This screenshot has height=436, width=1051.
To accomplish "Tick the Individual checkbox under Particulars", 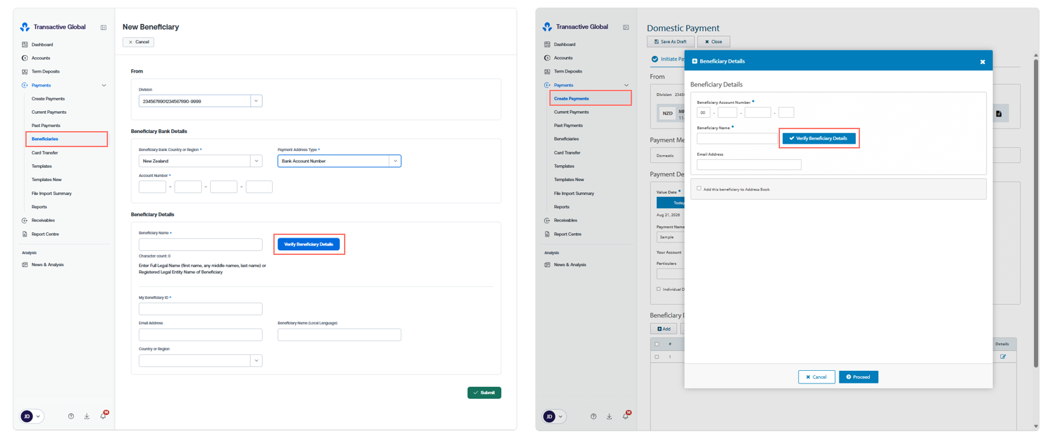I will [659, 288].
